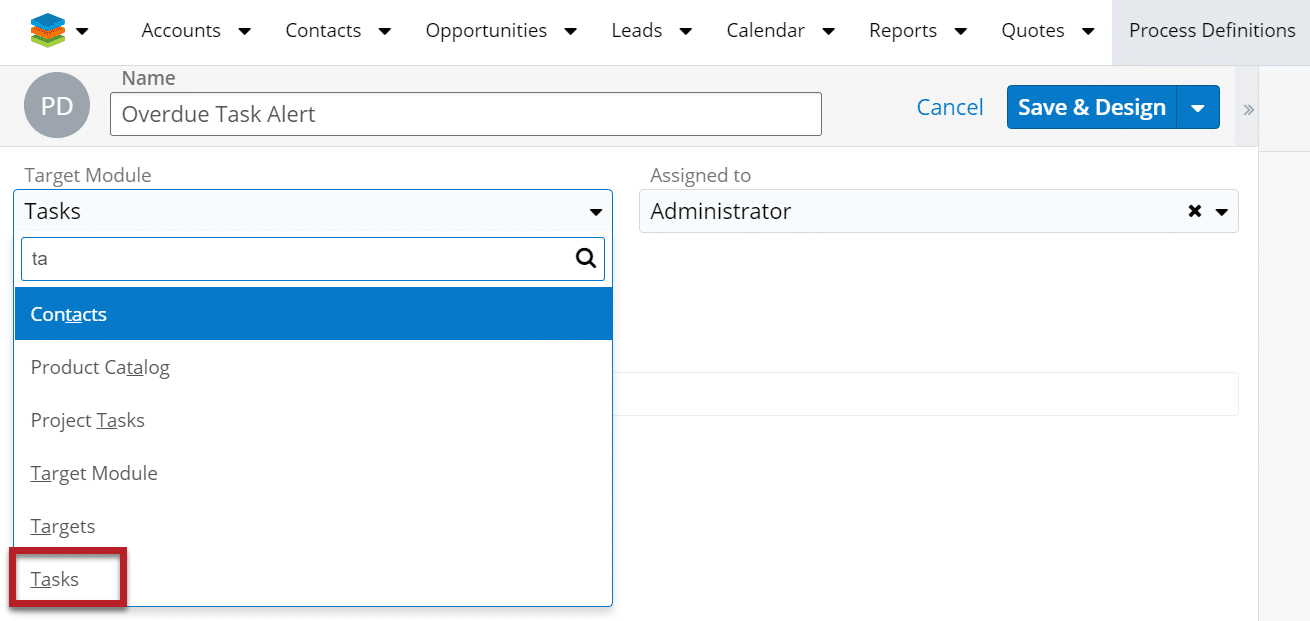Choose Project Tasks option
The width and height of the screenshot is (1310, 621).
(x=88, y=420)
